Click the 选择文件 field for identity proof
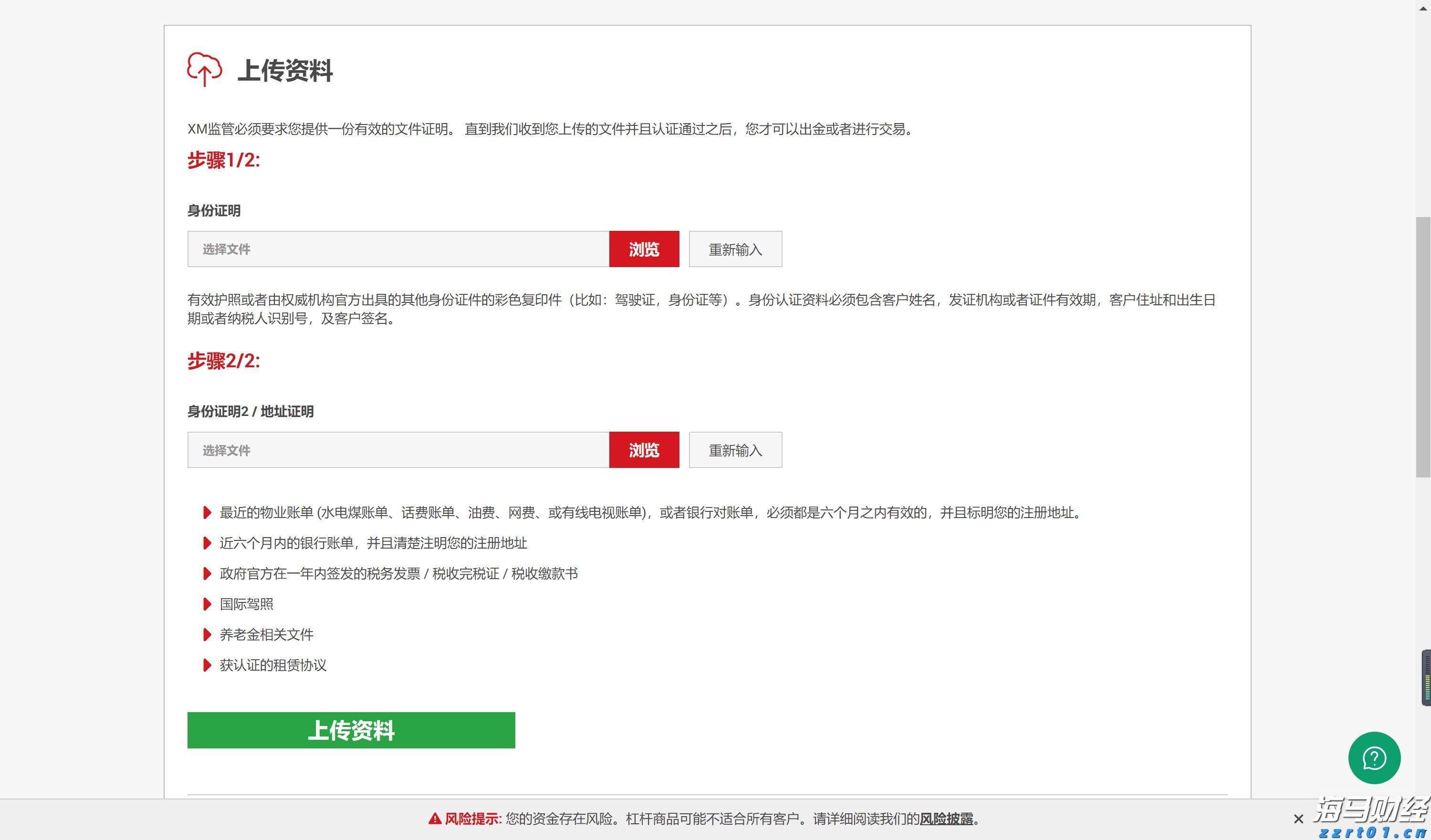This screenshot has height=840, width=1431. [397, 249]
